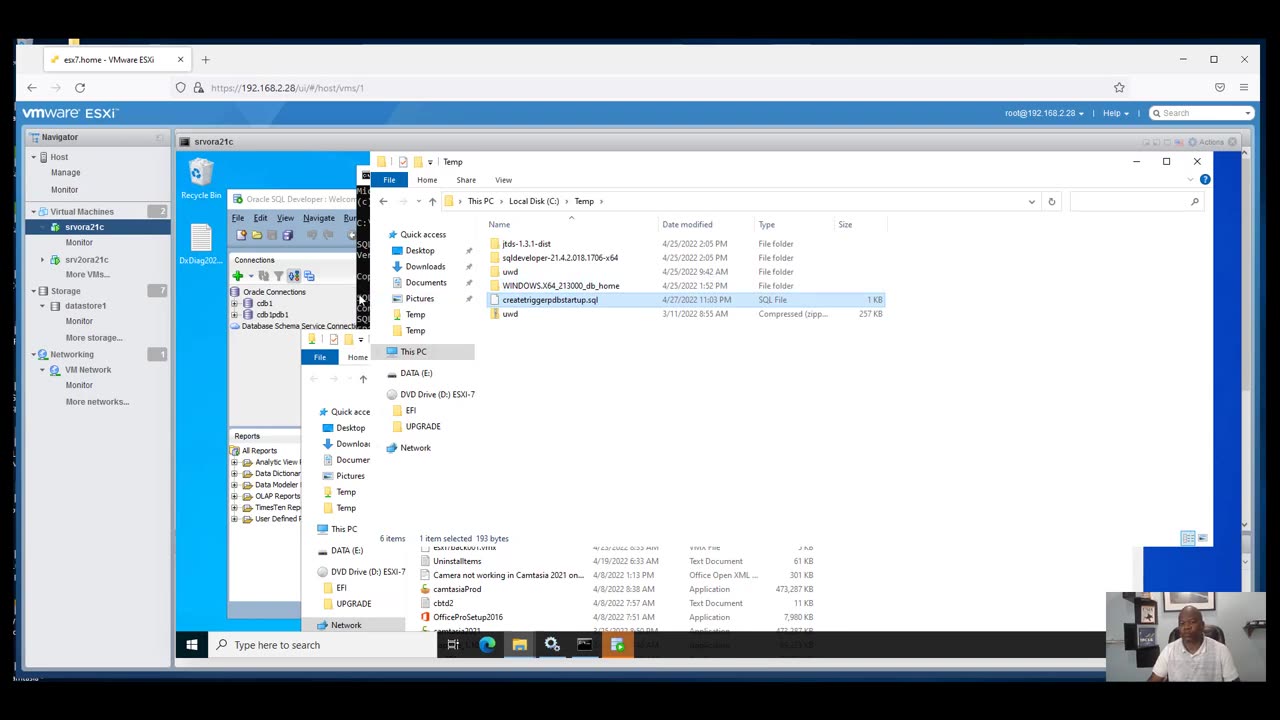This screenshot has height=720, width=1280.
Task: Open Manage under Host
Action: coord(66,173)
